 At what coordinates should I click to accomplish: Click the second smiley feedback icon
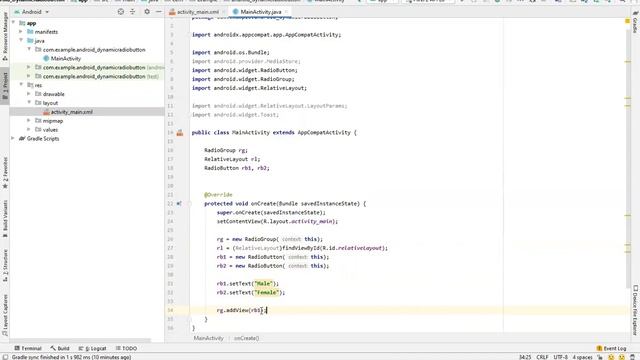[x=622, y=357]
